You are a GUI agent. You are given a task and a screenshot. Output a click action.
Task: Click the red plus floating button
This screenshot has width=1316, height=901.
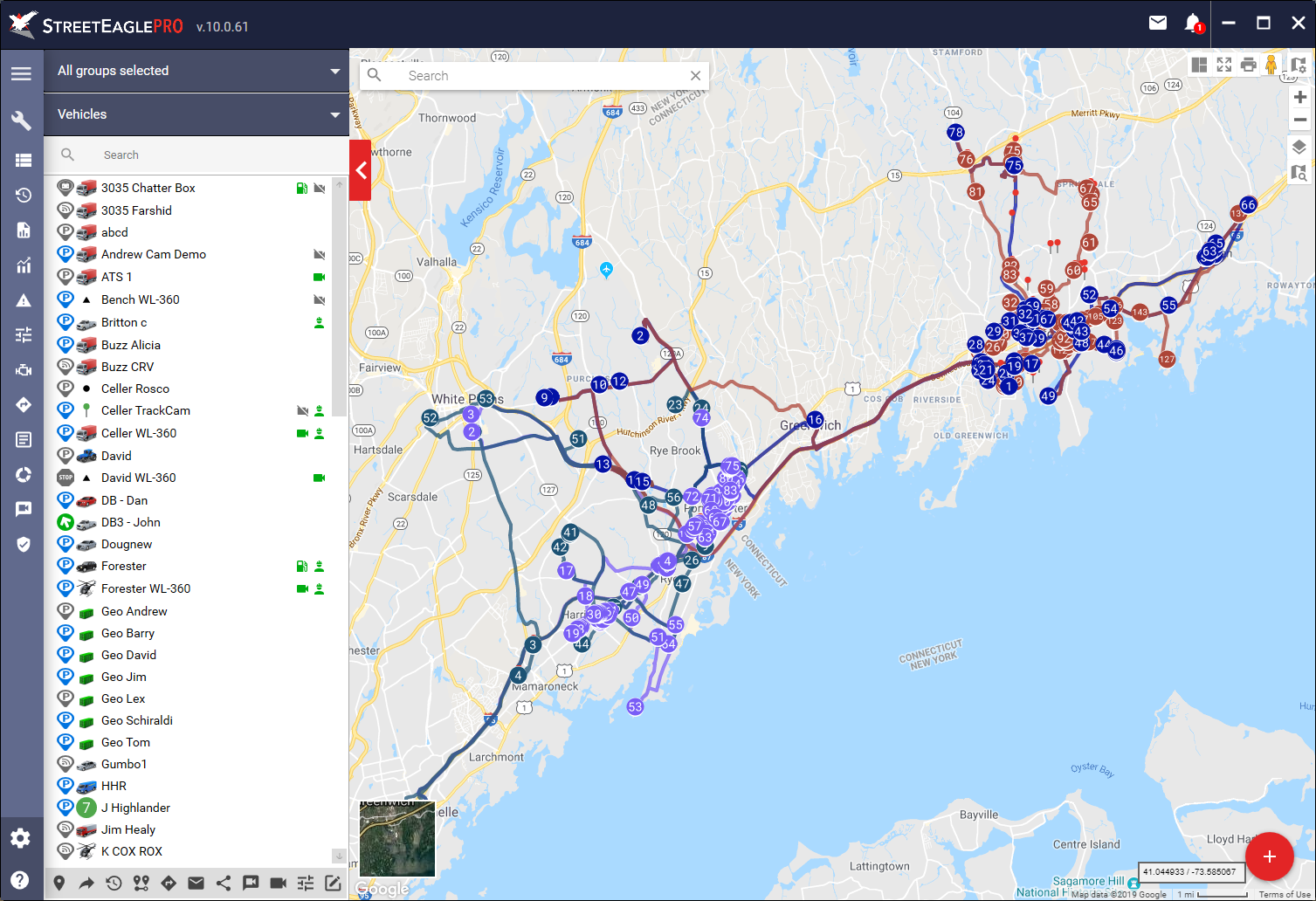[x=1269, y=856]
